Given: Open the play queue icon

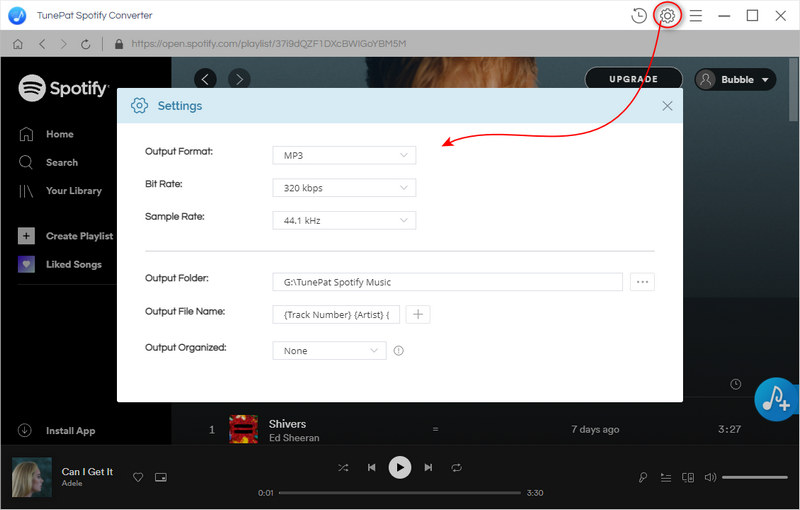Looking at the screenshot, I should [666, 477].
